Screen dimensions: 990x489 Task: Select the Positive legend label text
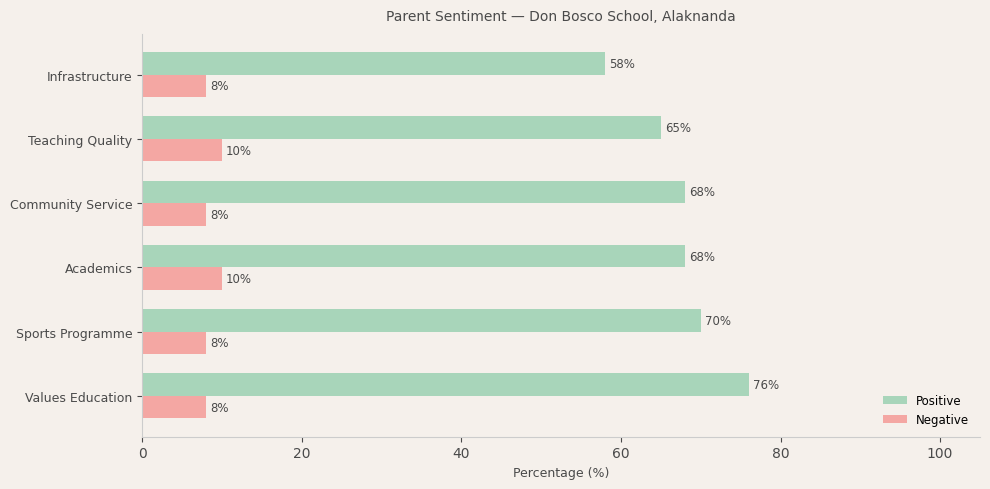click(x=938, y=401)
